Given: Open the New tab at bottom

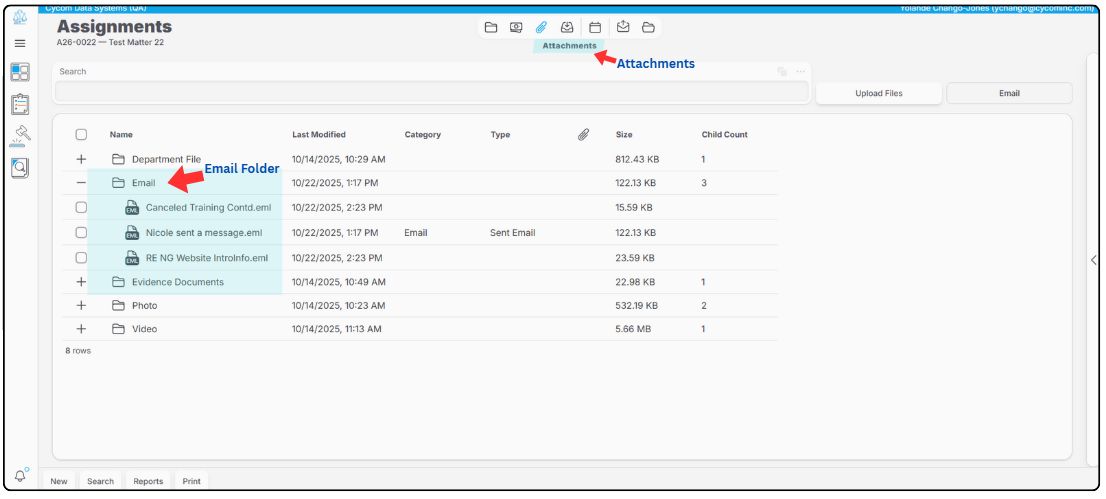Looking at the screenshot, I should pyautogui.click(x=59, y=481).
